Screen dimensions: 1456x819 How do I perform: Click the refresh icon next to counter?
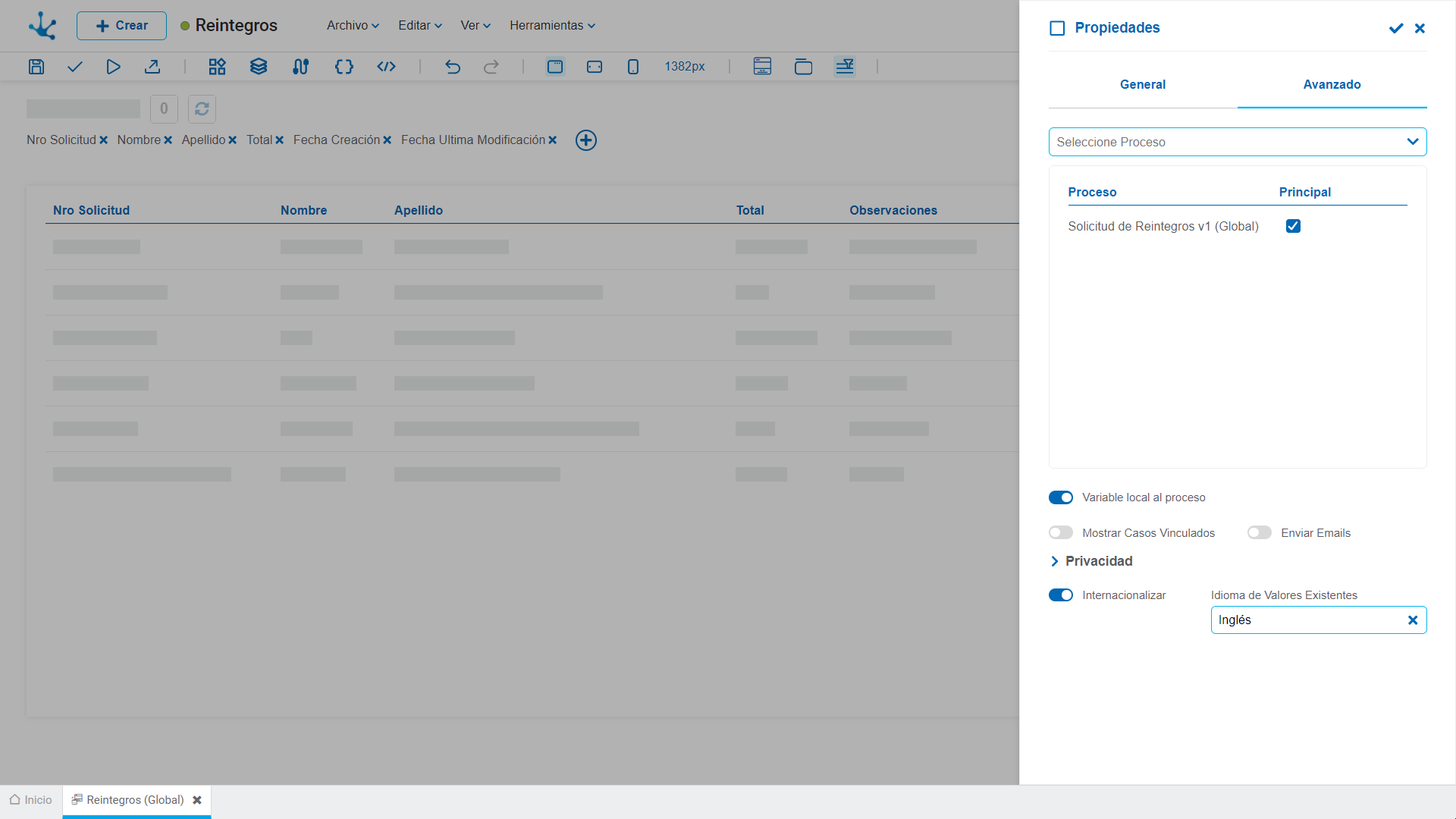pyautogui.click(x=202, y=109)
